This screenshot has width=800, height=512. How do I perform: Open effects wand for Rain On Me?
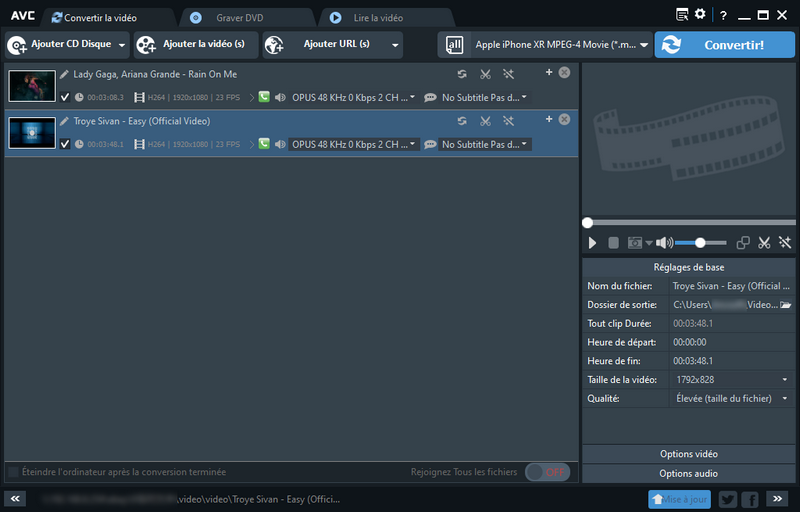[x=508, y=74]
